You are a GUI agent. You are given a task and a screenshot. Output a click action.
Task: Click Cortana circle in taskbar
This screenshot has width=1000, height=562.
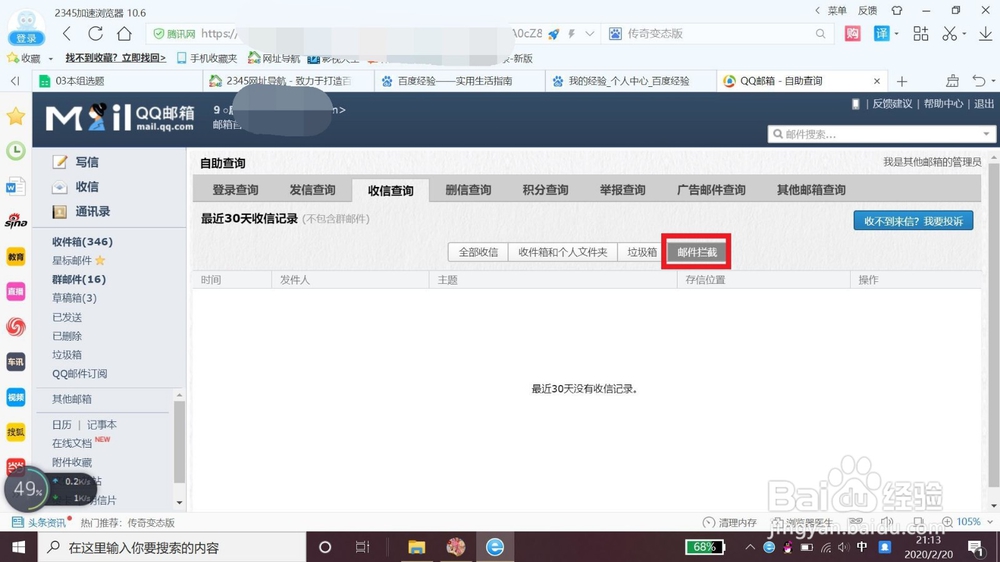pyautogui.click(x=325, y=547)
